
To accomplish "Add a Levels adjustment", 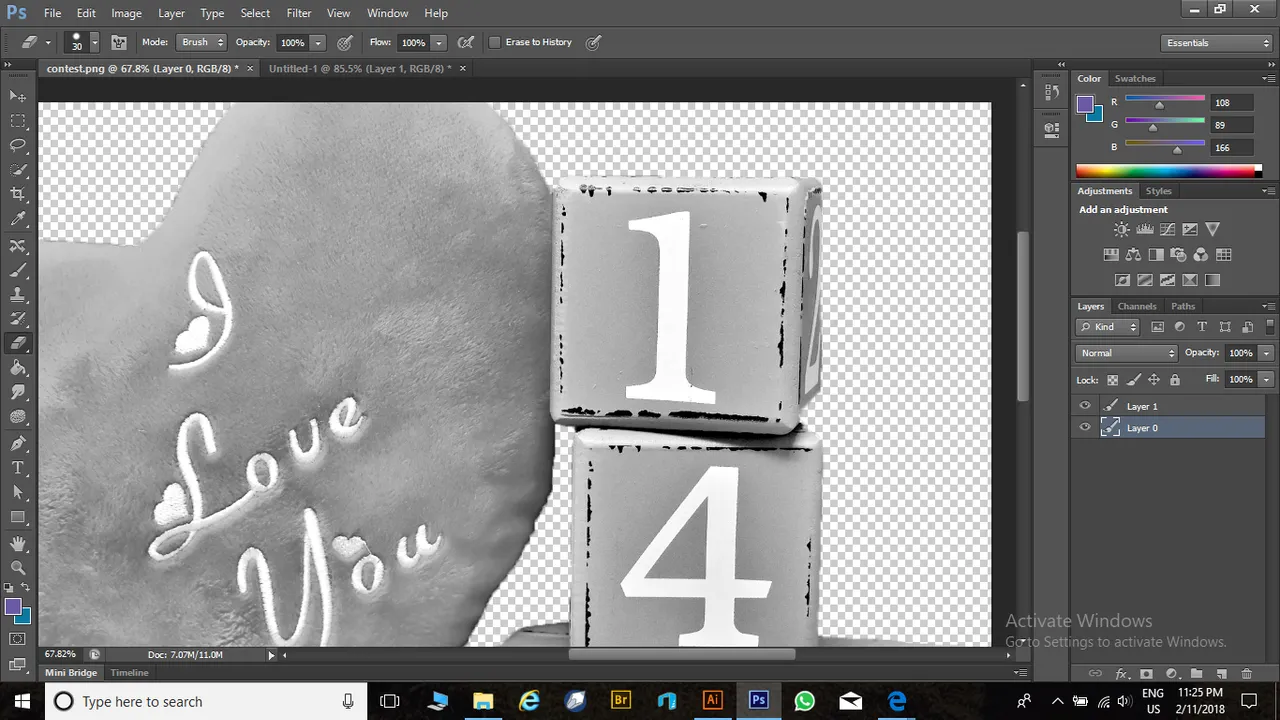I will (1145, 230).
